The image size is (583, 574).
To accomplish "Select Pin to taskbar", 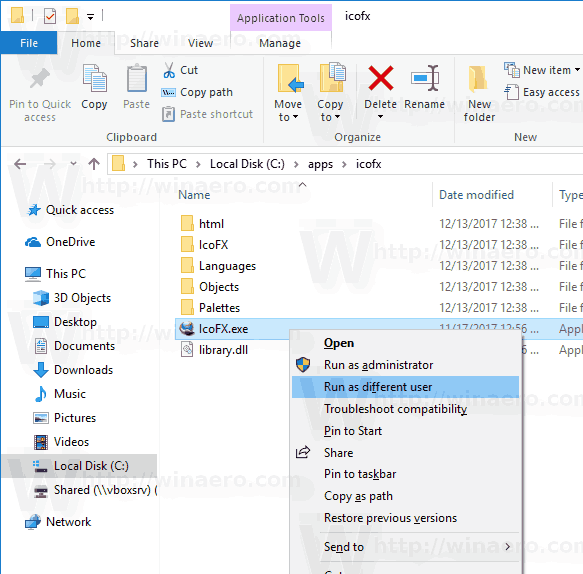I will [405, 474].
